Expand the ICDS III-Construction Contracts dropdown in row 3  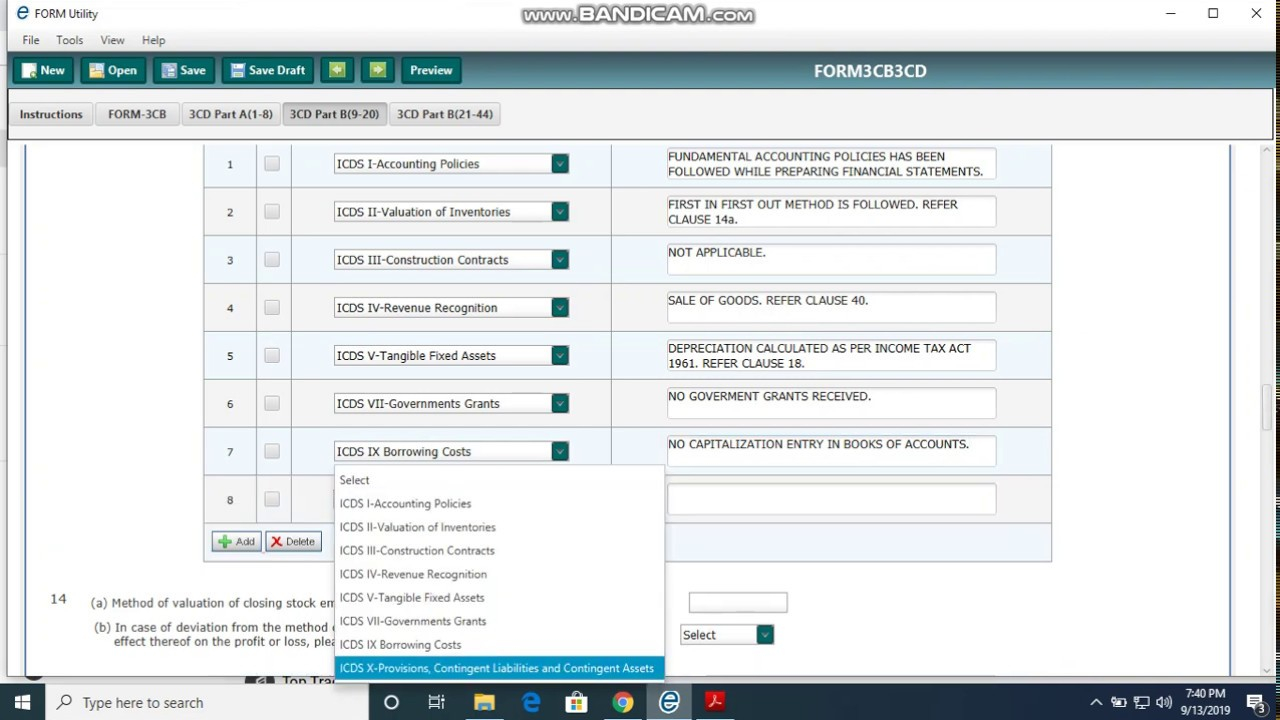(560, 260)
